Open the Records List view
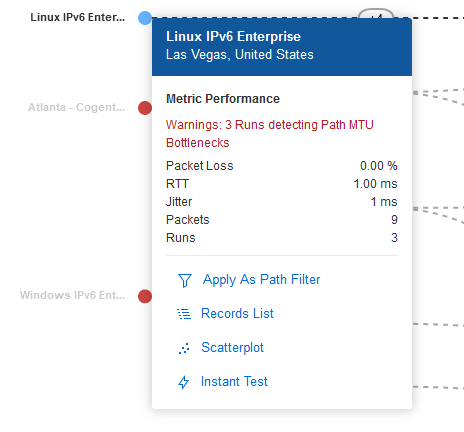464x432 pixels. [237, 313]
